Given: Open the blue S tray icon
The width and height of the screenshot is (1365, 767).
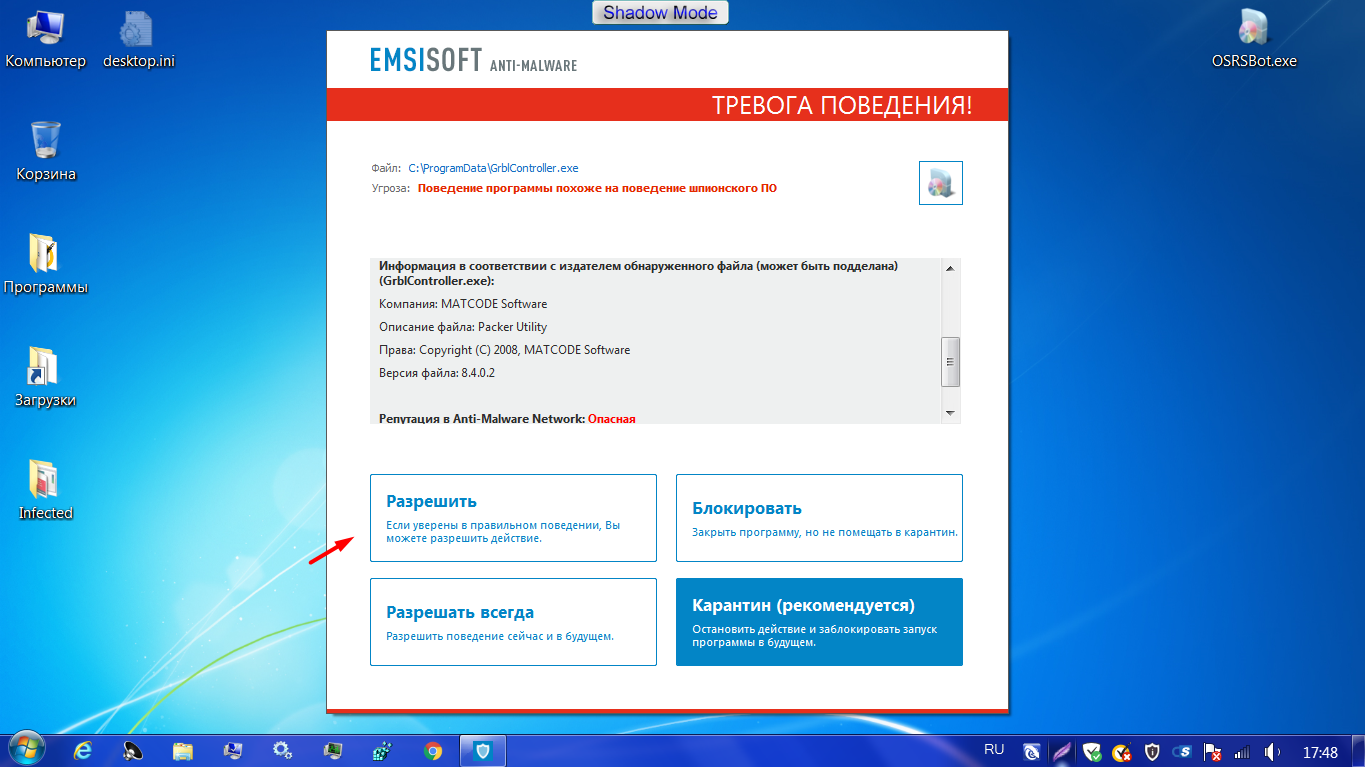Looking at the screenshot, I should coord(1183,751).
